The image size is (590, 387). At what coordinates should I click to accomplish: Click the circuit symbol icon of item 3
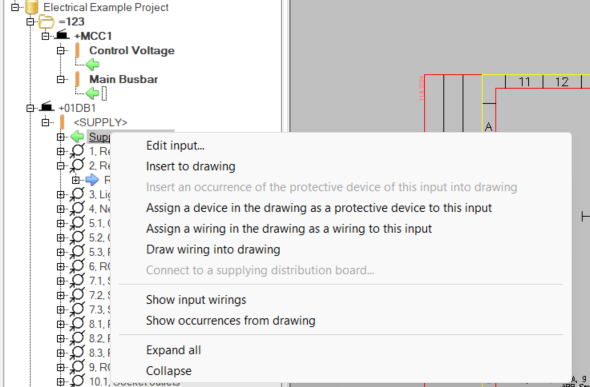tap(77, 194)
